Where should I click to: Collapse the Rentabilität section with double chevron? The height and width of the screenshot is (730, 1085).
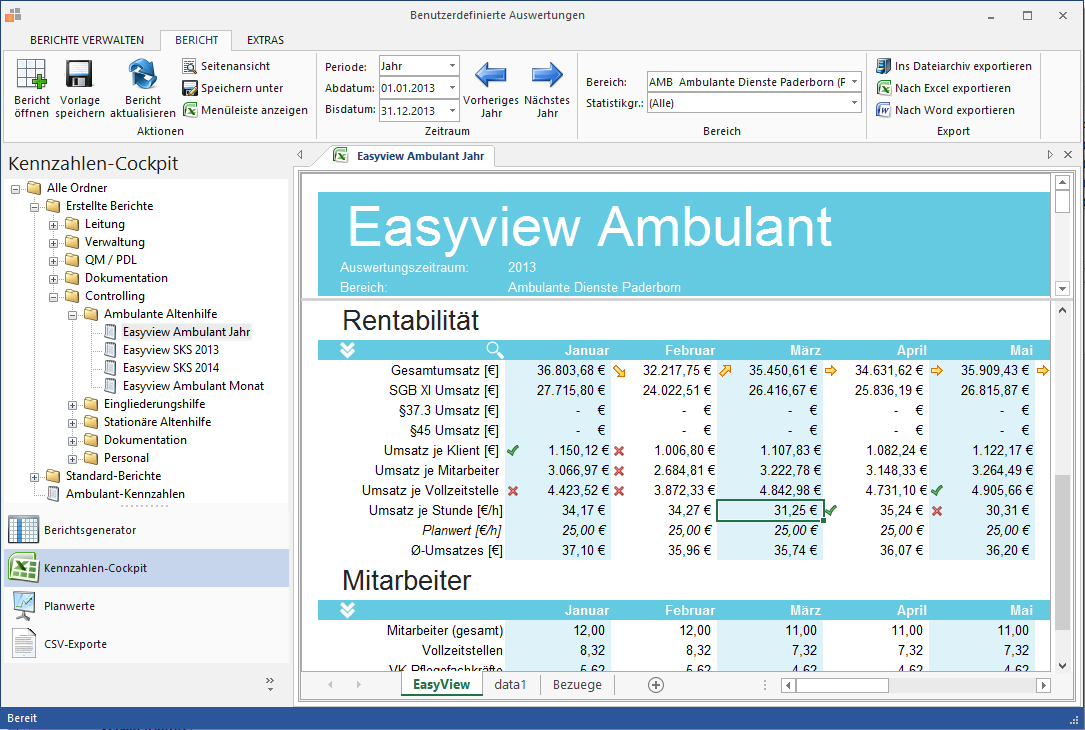347,350
